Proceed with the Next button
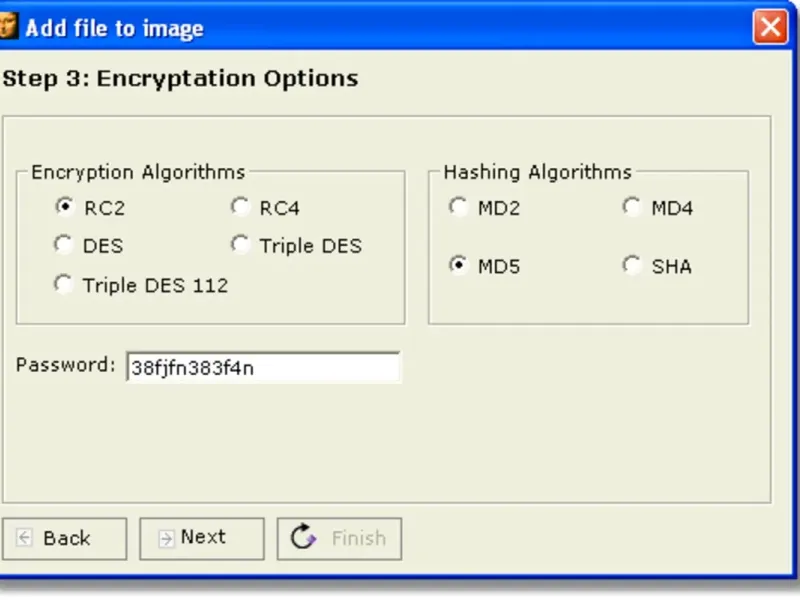Image resolution: width=800 pixels, height=600 pixels. 202,538
